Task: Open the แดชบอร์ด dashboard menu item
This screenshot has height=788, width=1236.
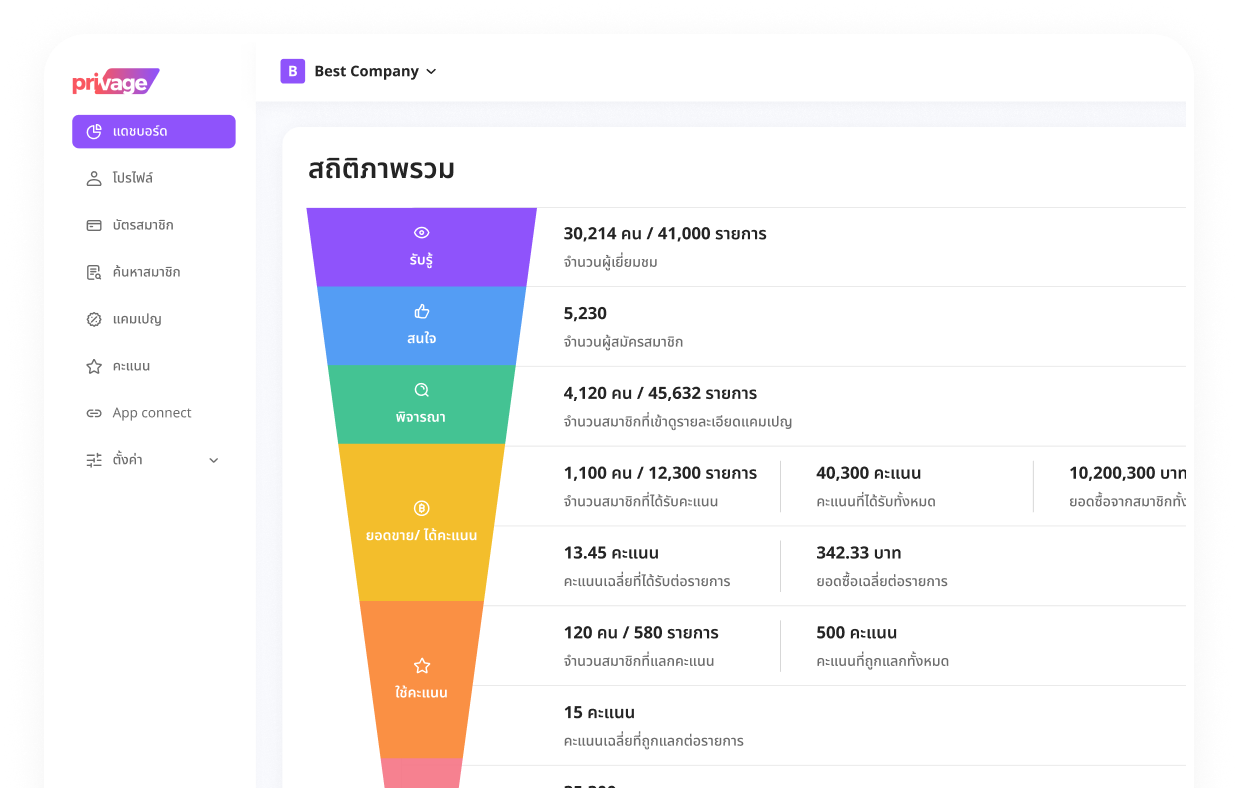Action: click(154, 132)
